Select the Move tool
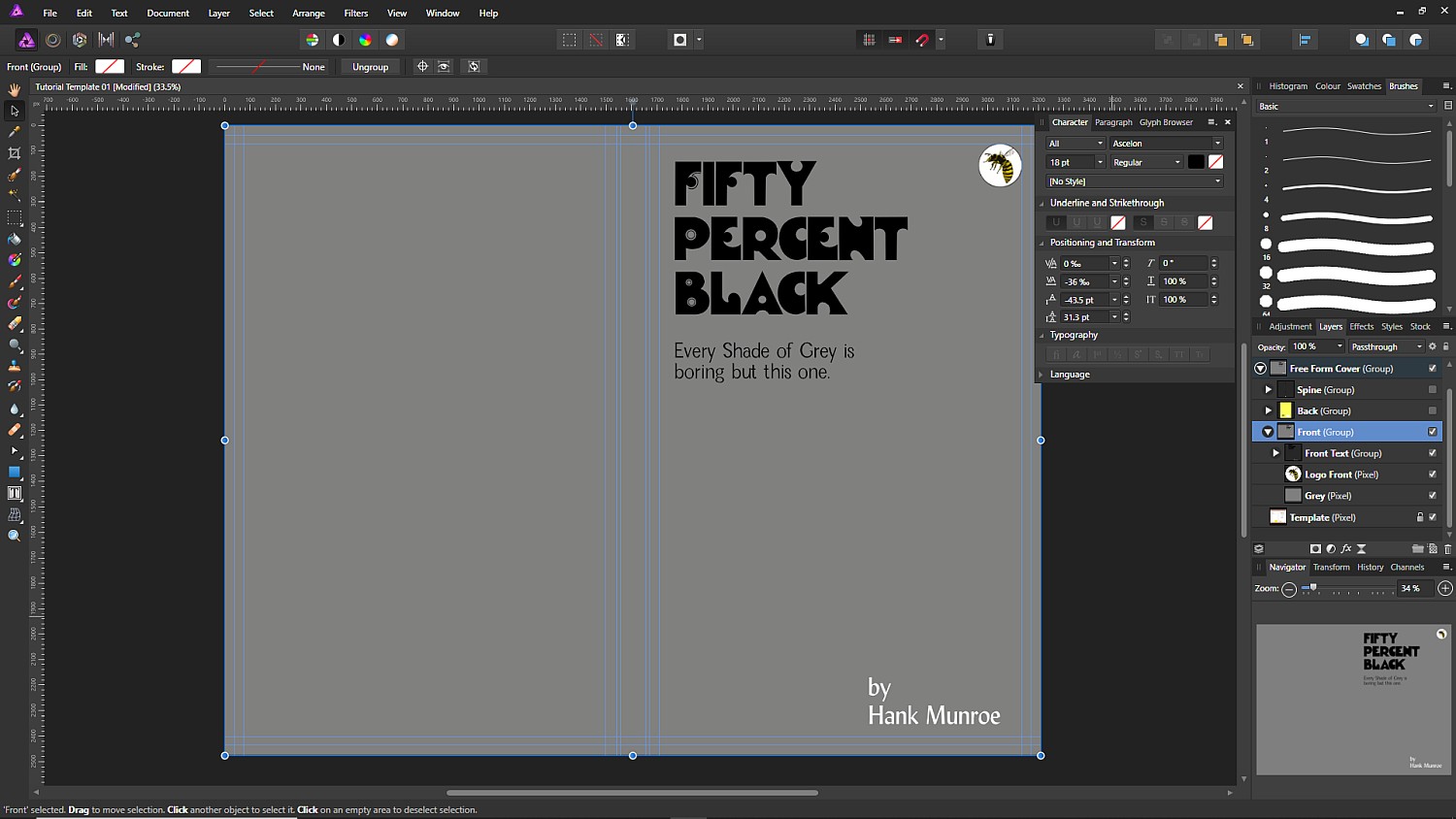1456x819 pixels. [14, 111]
